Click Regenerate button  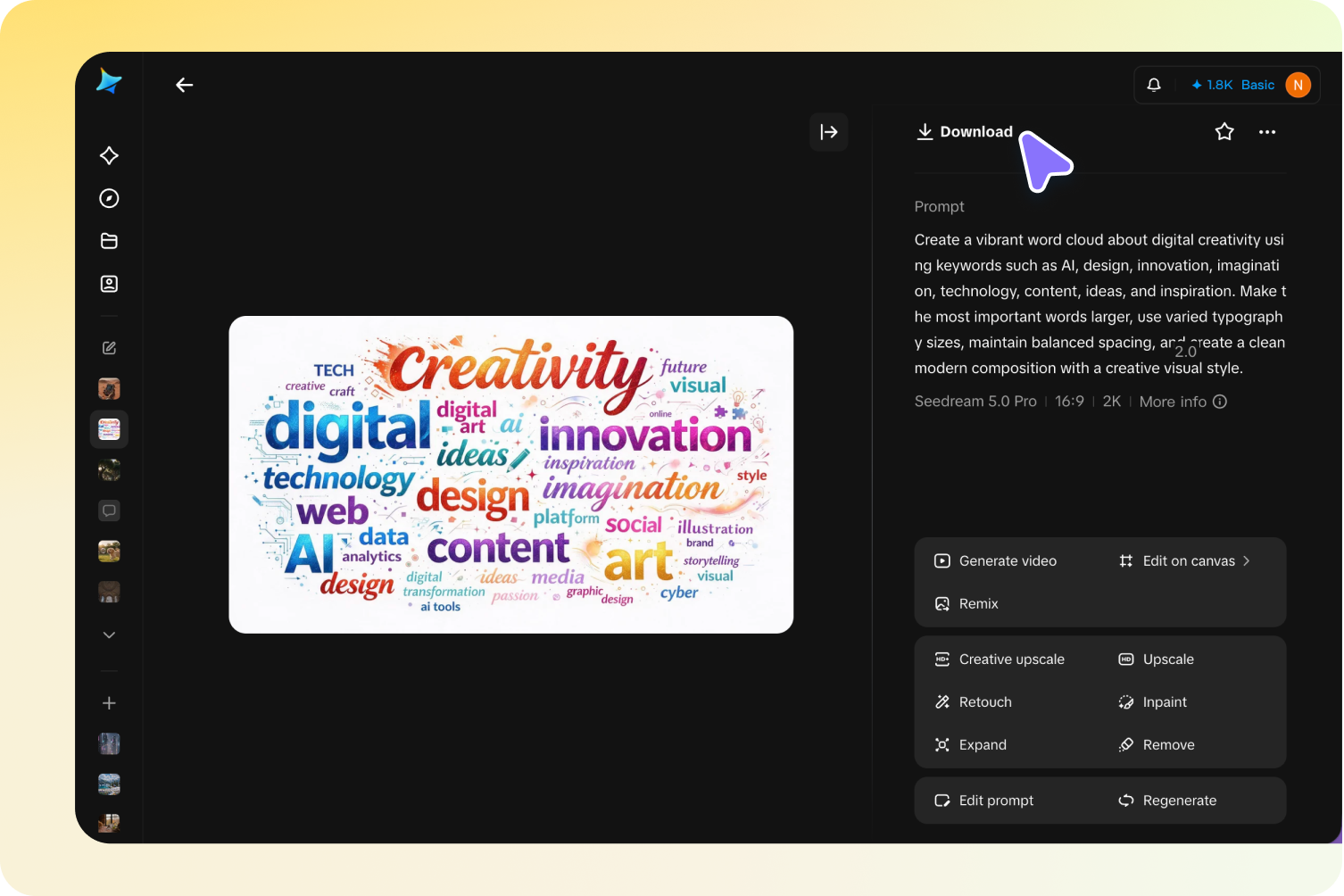coord(1167,801)
